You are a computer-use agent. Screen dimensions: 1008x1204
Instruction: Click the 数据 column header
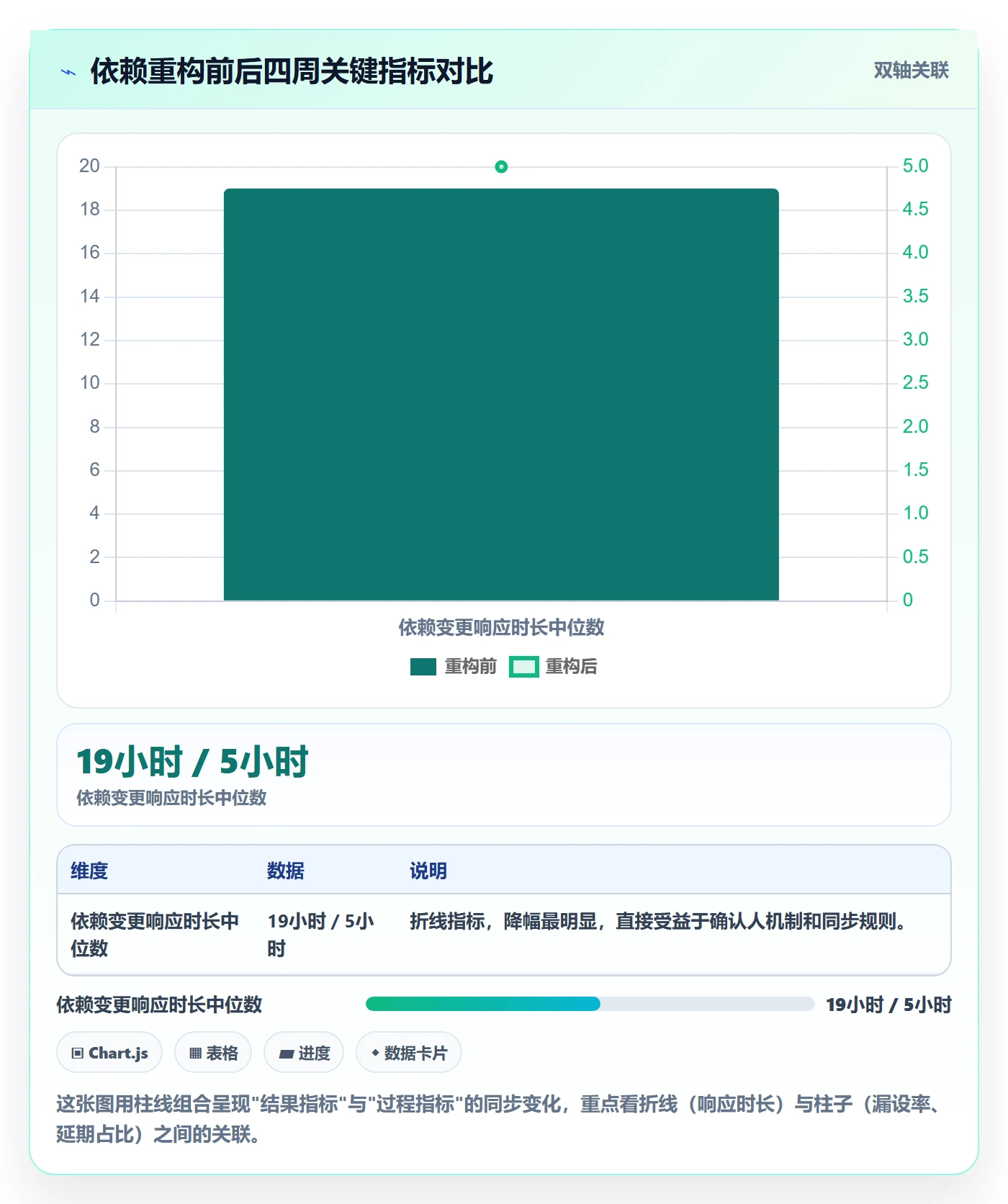point(285,871)
